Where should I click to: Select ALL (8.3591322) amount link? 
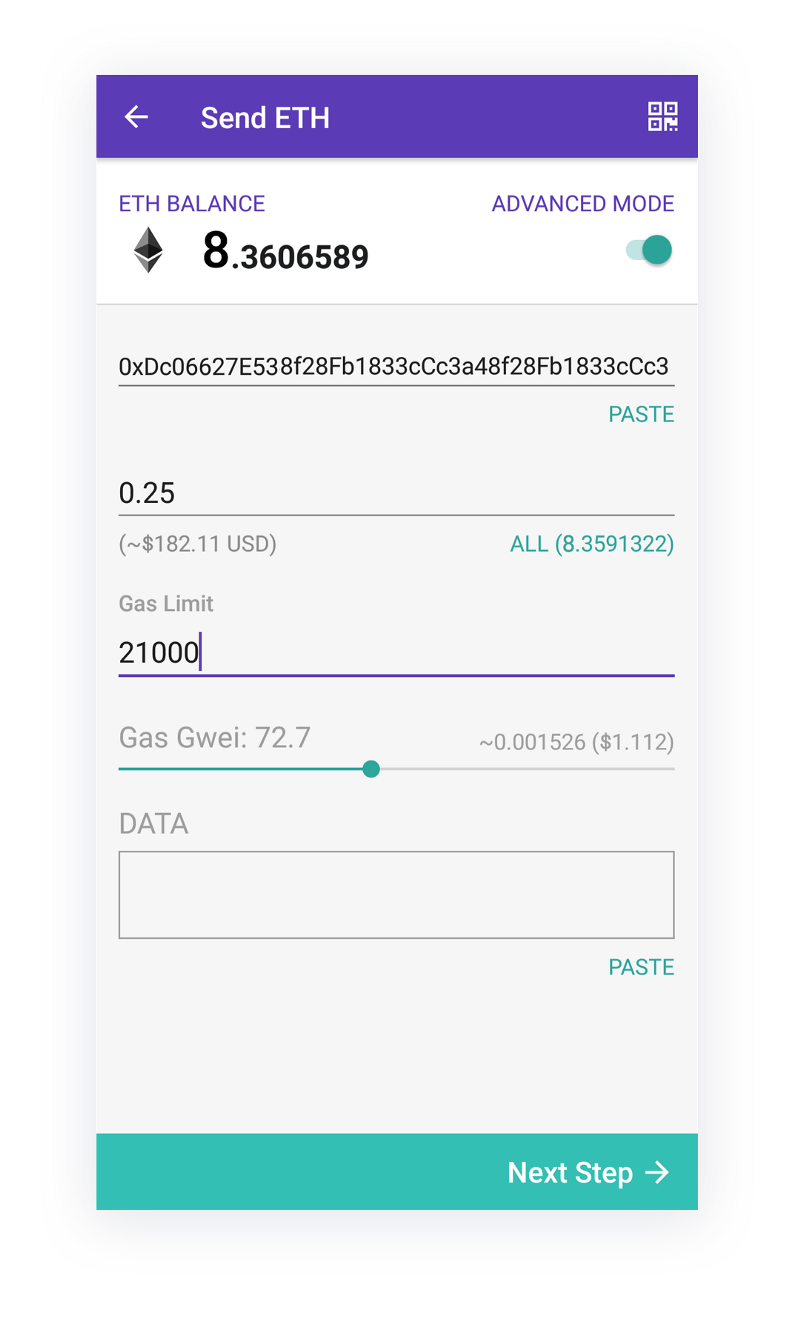click(592, 544)
